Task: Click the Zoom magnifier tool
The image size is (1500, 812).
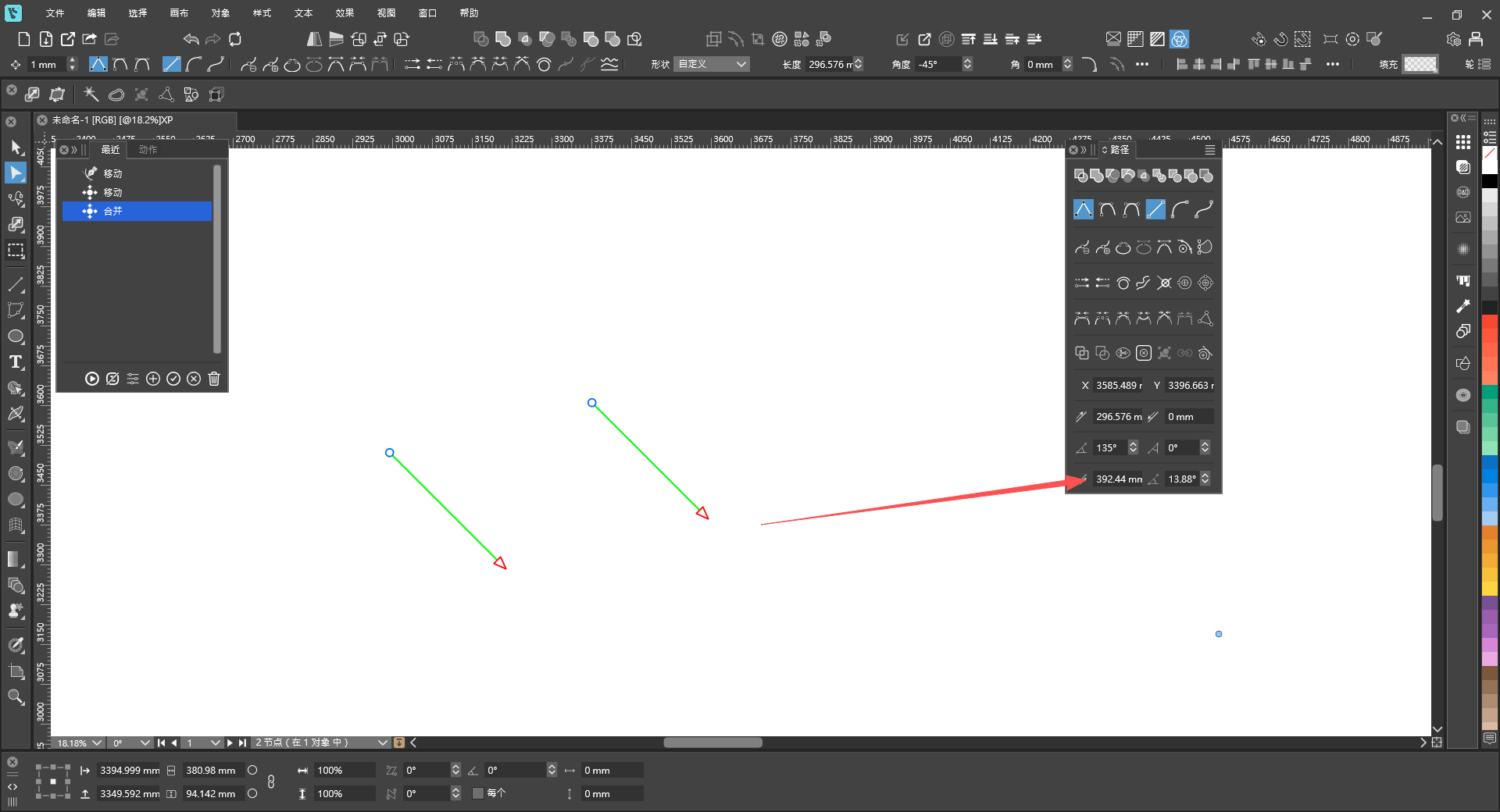Action: pos(16,697)
